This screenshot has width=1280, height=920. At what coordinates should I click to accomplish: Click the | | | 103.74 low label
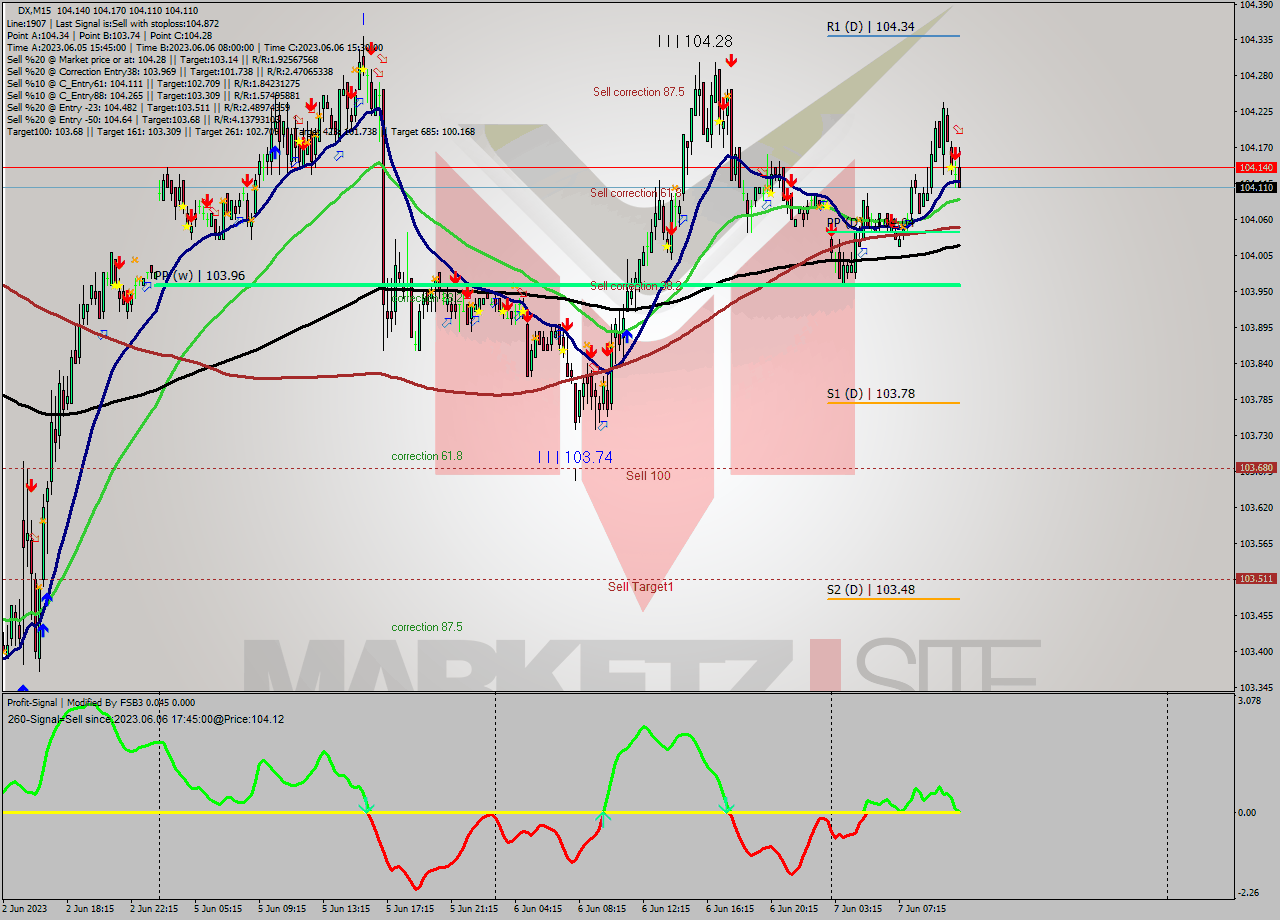(575, 456)
